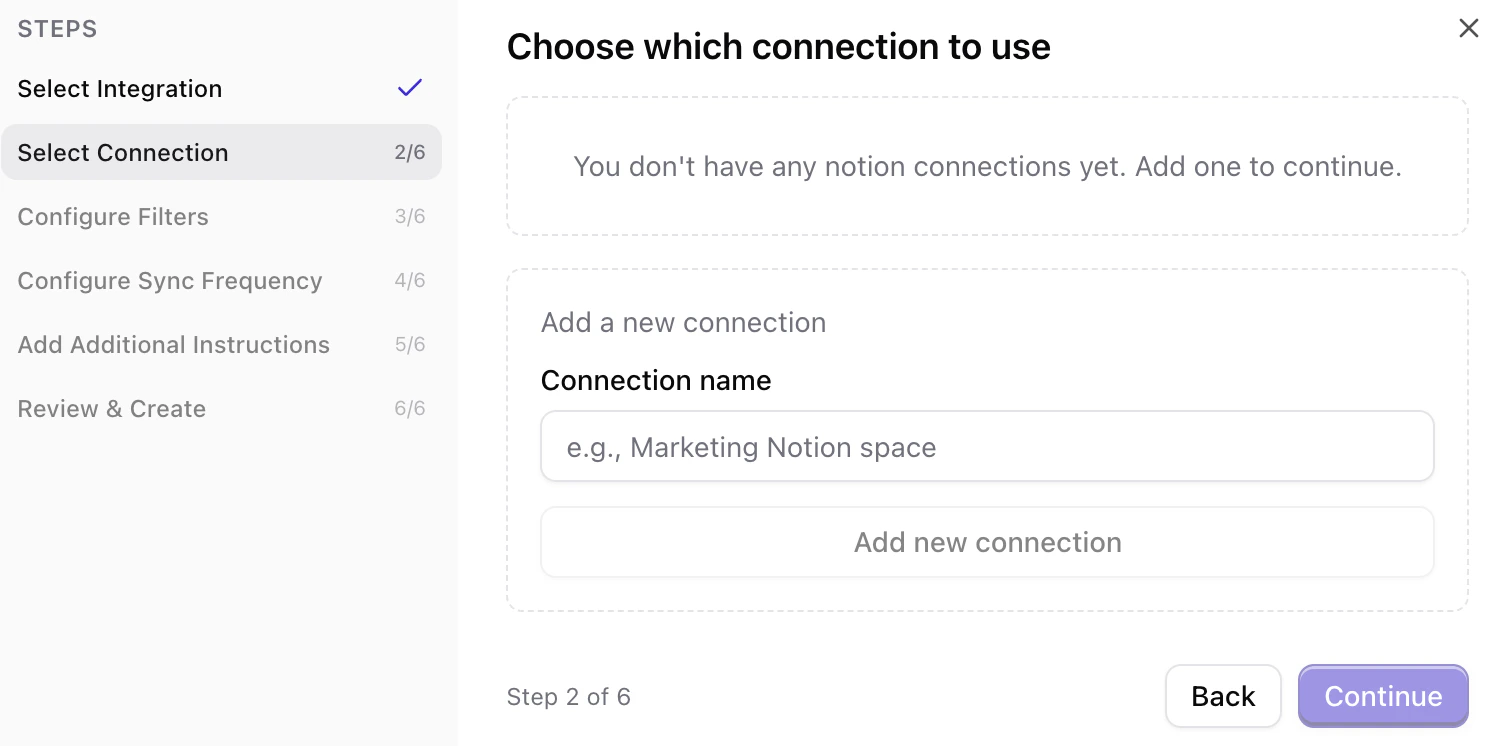
Task: Close the connection setup dialog
Action: click(1468, 28)
